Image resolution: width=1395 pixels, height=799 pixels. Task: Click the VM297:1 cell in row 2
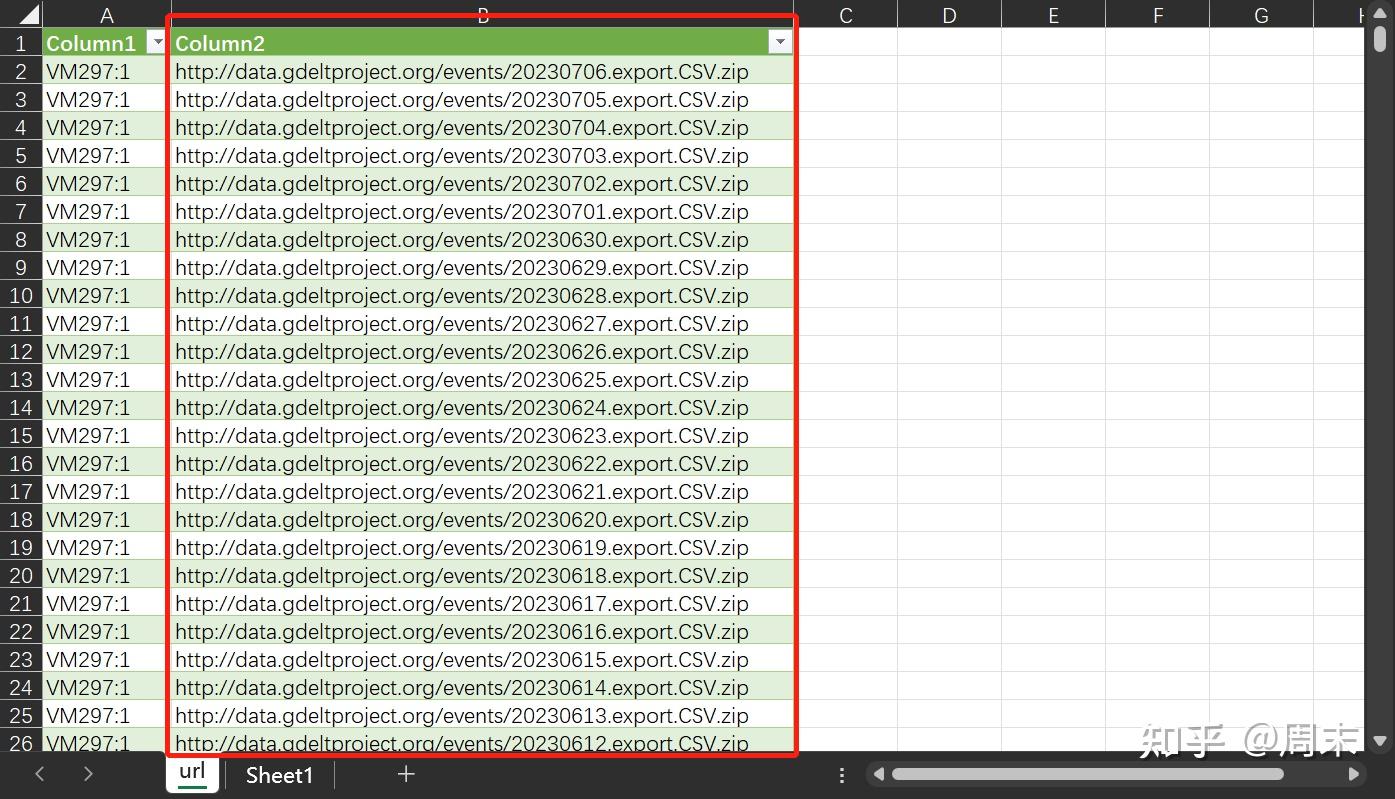click(x=107, y=71)
